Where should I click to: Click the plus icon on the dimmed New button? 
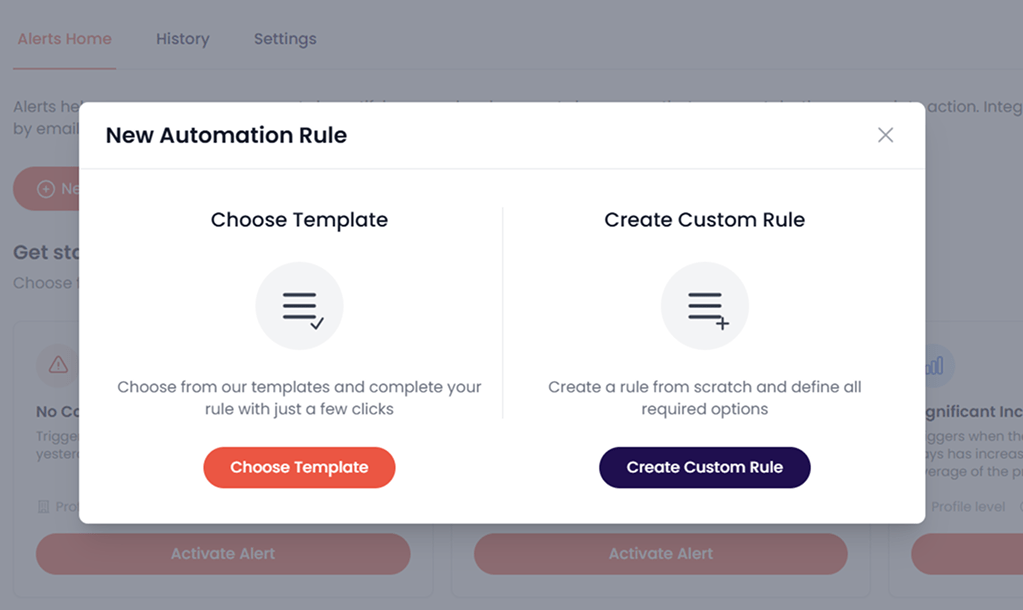click(45, 189)
